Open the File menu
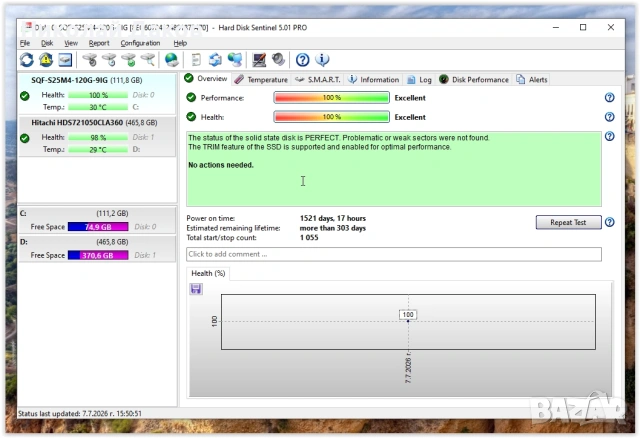The image size is (640, 438). [x=25, y=43]
